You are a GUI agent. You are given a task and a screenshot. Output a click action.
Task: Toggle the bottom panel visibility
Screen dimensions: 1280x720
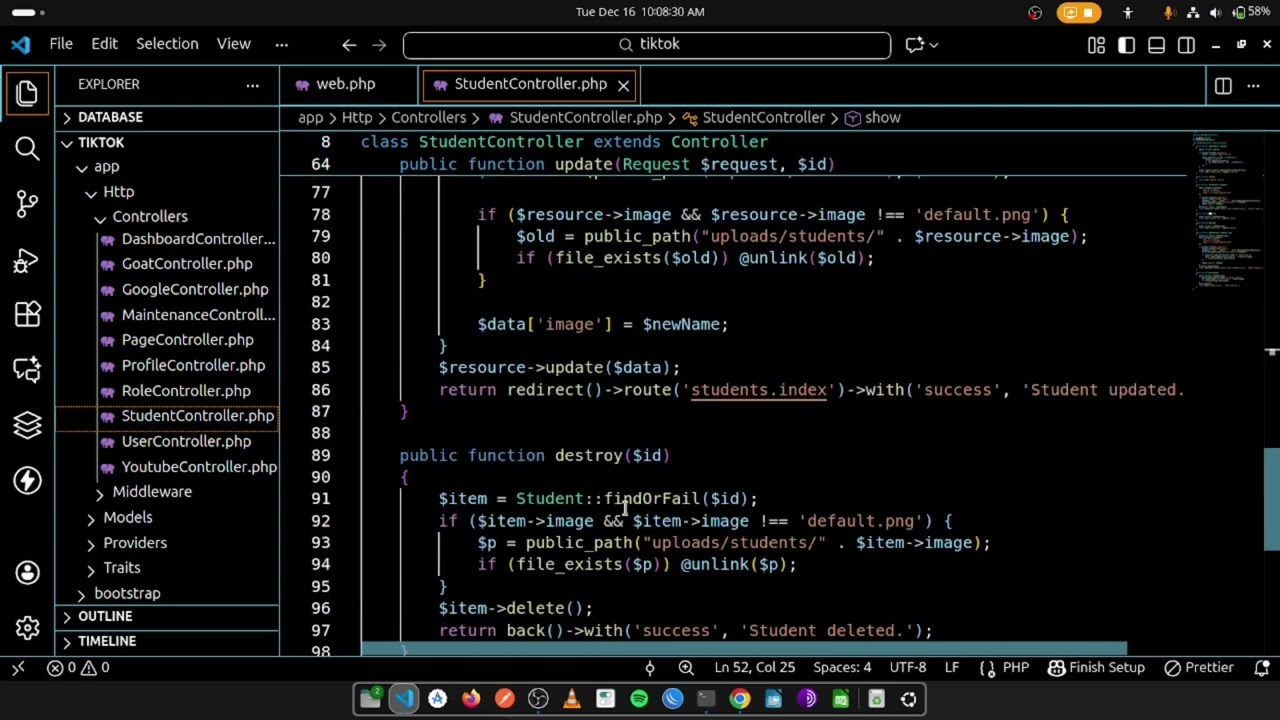coord(1156,45)
